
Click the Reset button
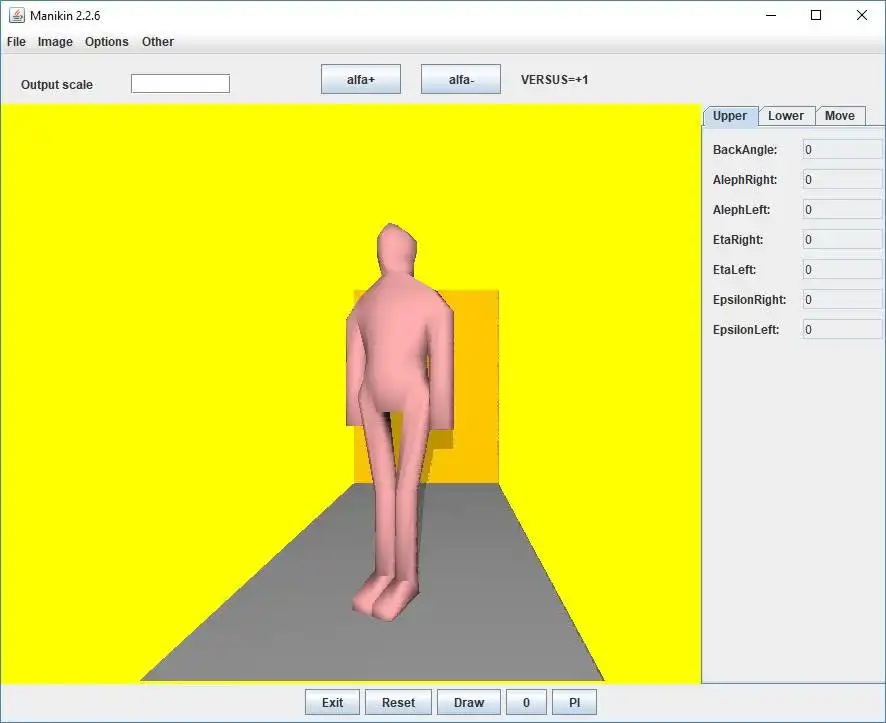coord(398,703)
